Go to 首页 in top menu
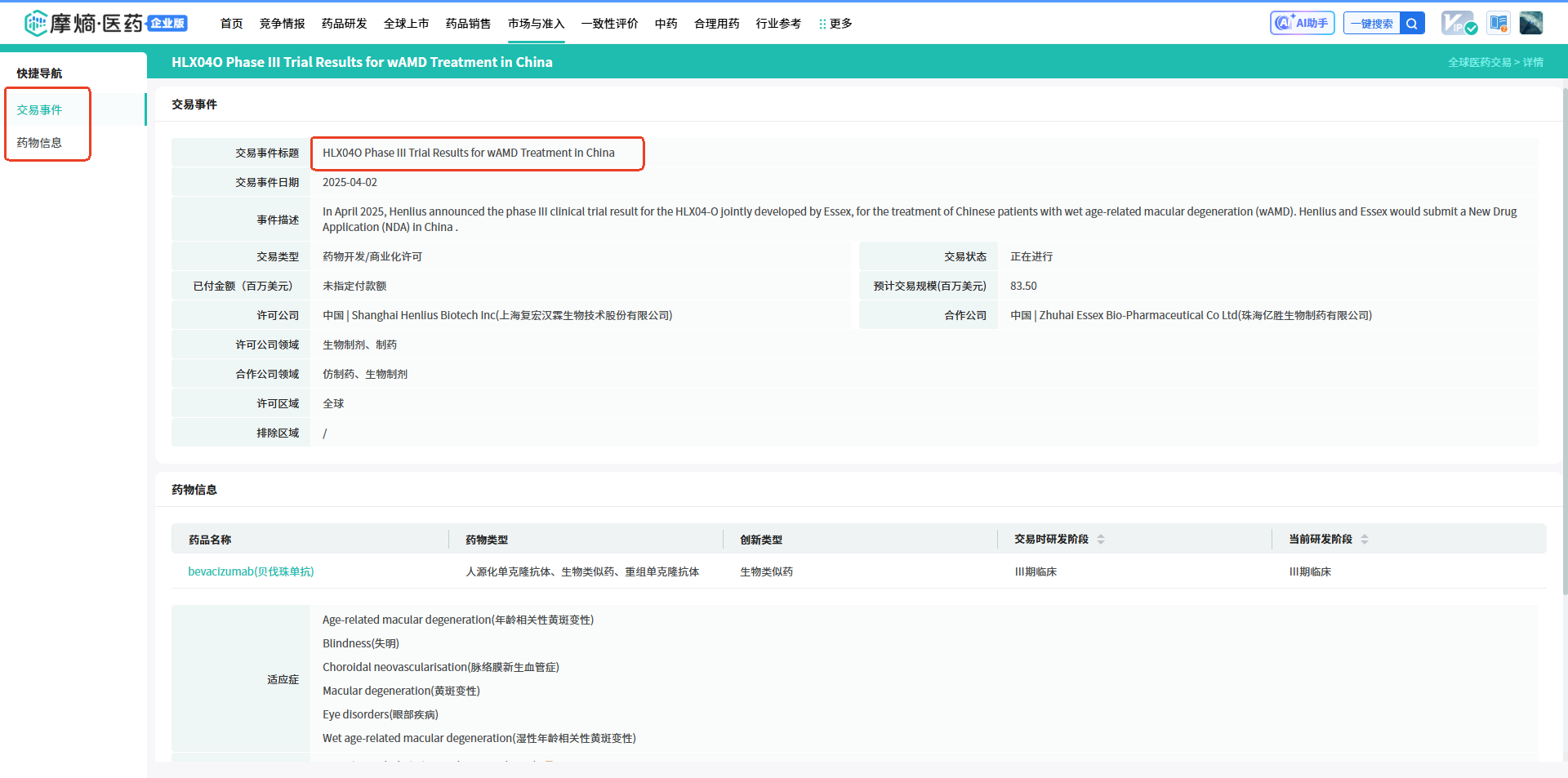Image resolution: width=1568 pixels, height=778 pixels. (x=232, y=24)
